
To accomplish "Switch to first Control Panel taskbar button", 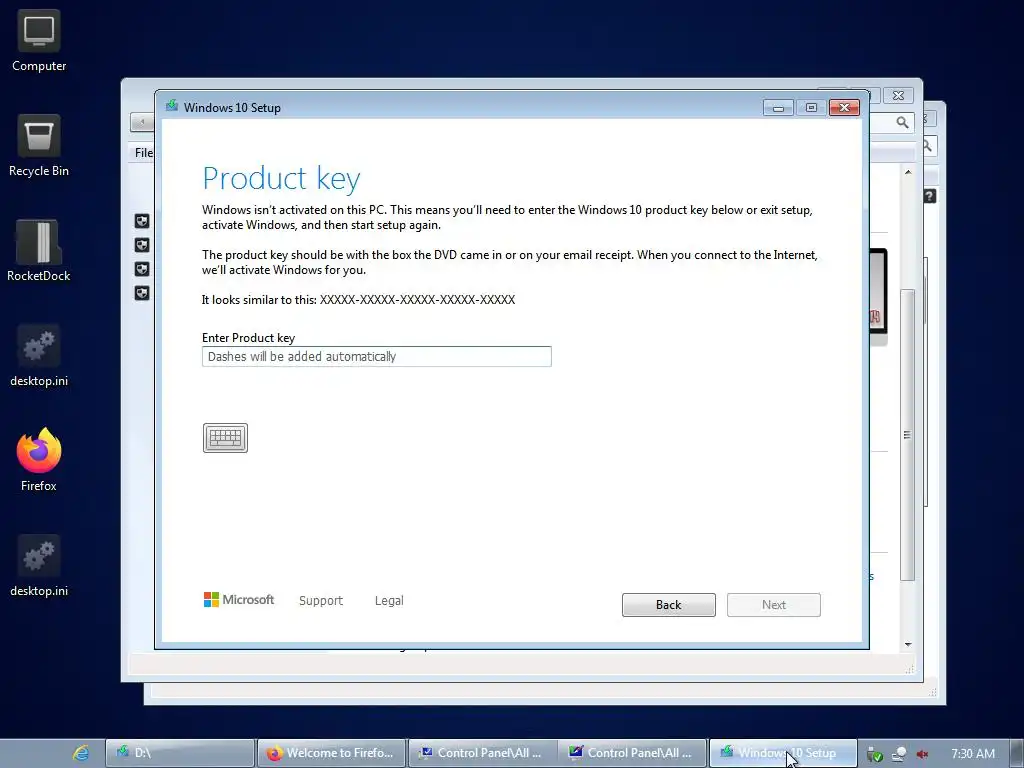I will [483, 753].
